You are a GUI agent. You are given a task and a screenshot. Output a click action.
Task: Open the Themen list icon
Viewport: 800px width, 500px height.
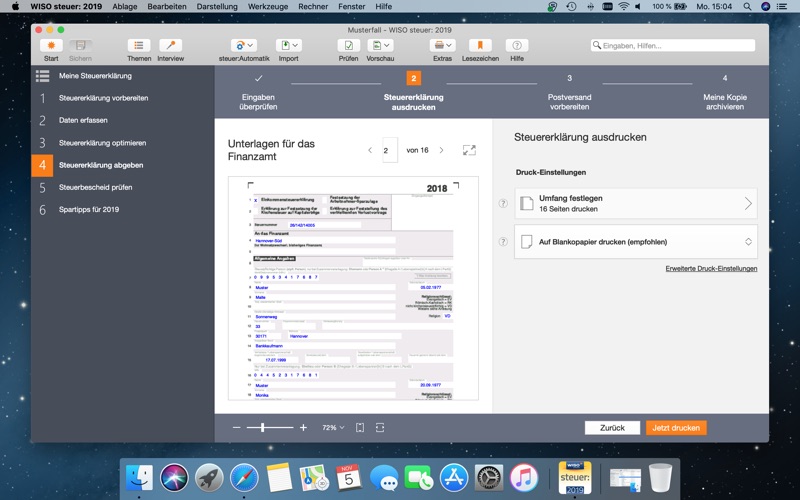[x=139, y=46]
